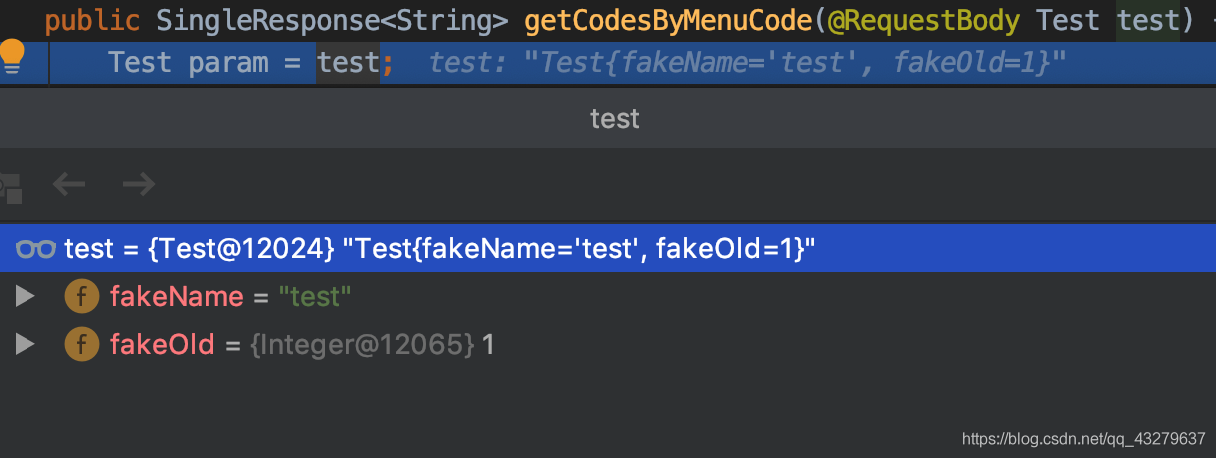
Task: Click the @RequestBody annotation
Action: coord(922,19)
